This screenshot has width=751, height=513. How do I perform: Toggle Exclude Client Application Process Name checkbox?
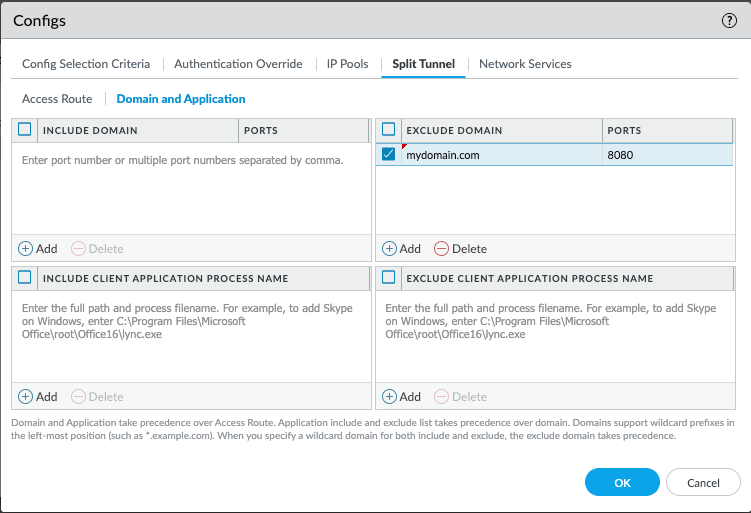(389, 278)
